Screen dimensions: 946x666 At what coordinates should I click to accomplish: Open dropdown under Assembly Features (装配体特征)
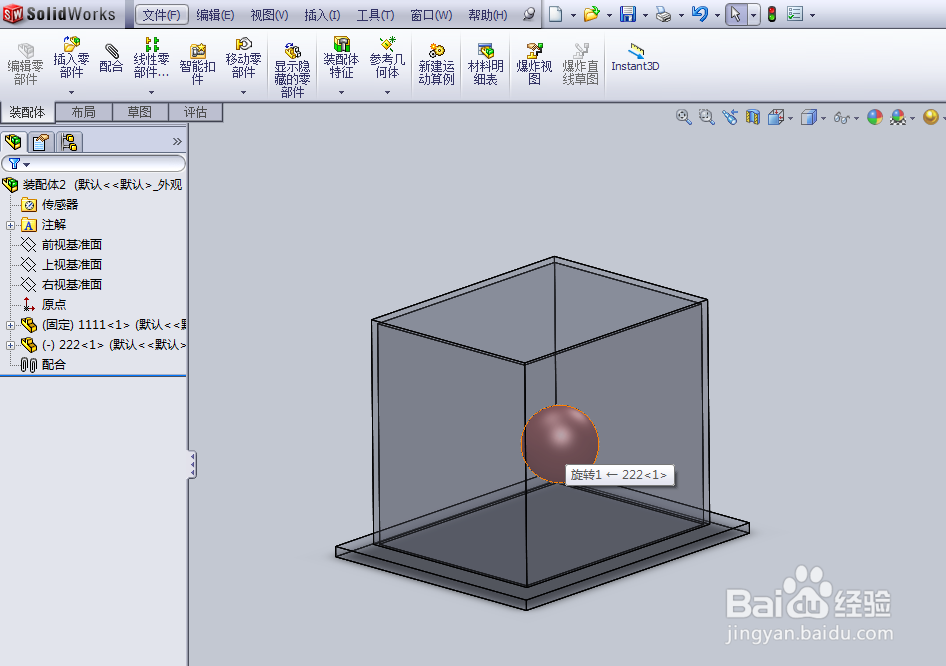click(341, 92)
